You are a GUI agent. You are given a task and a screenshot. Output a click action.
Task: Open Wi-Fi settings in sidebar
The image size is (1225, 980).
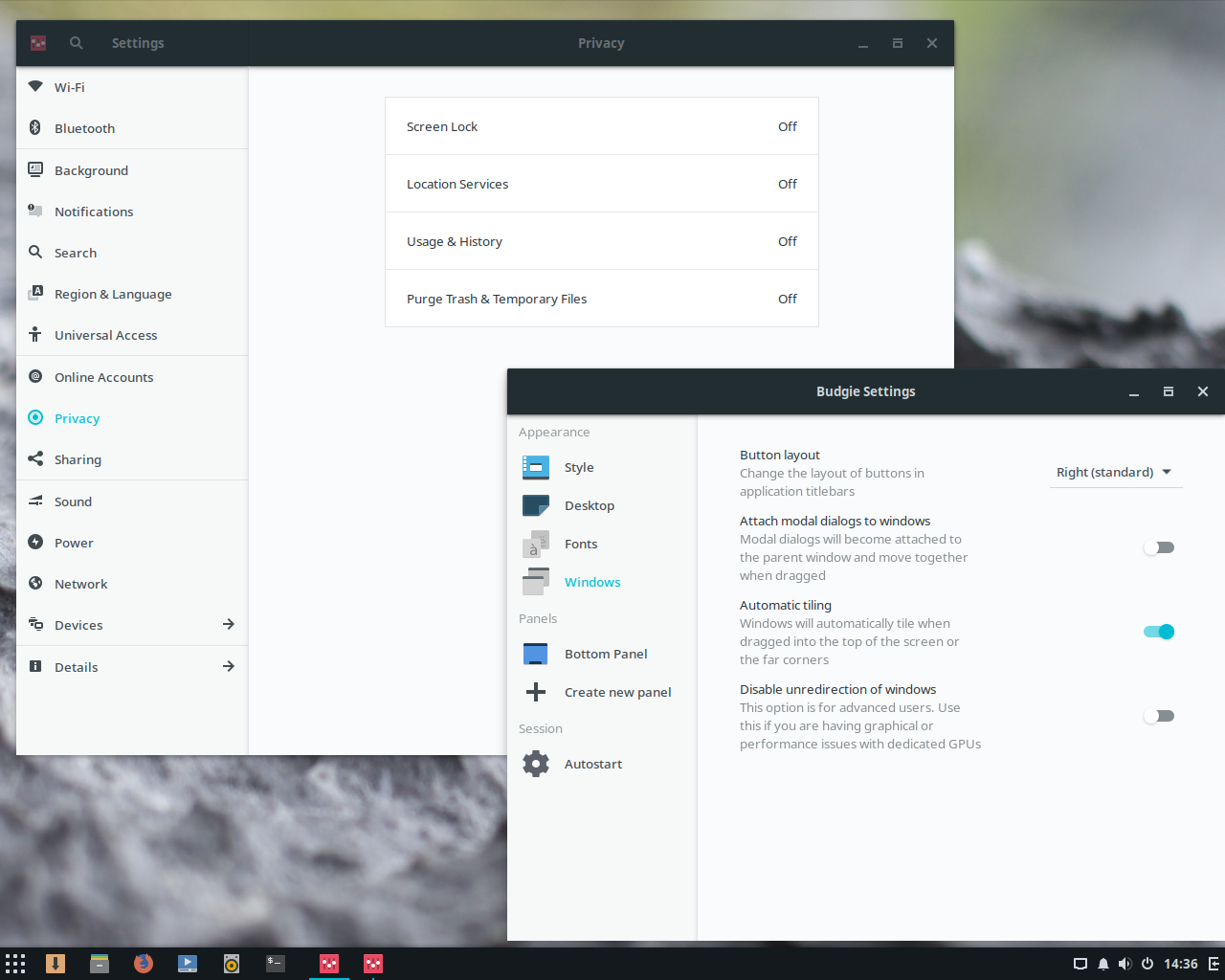[x=132, y=87]
